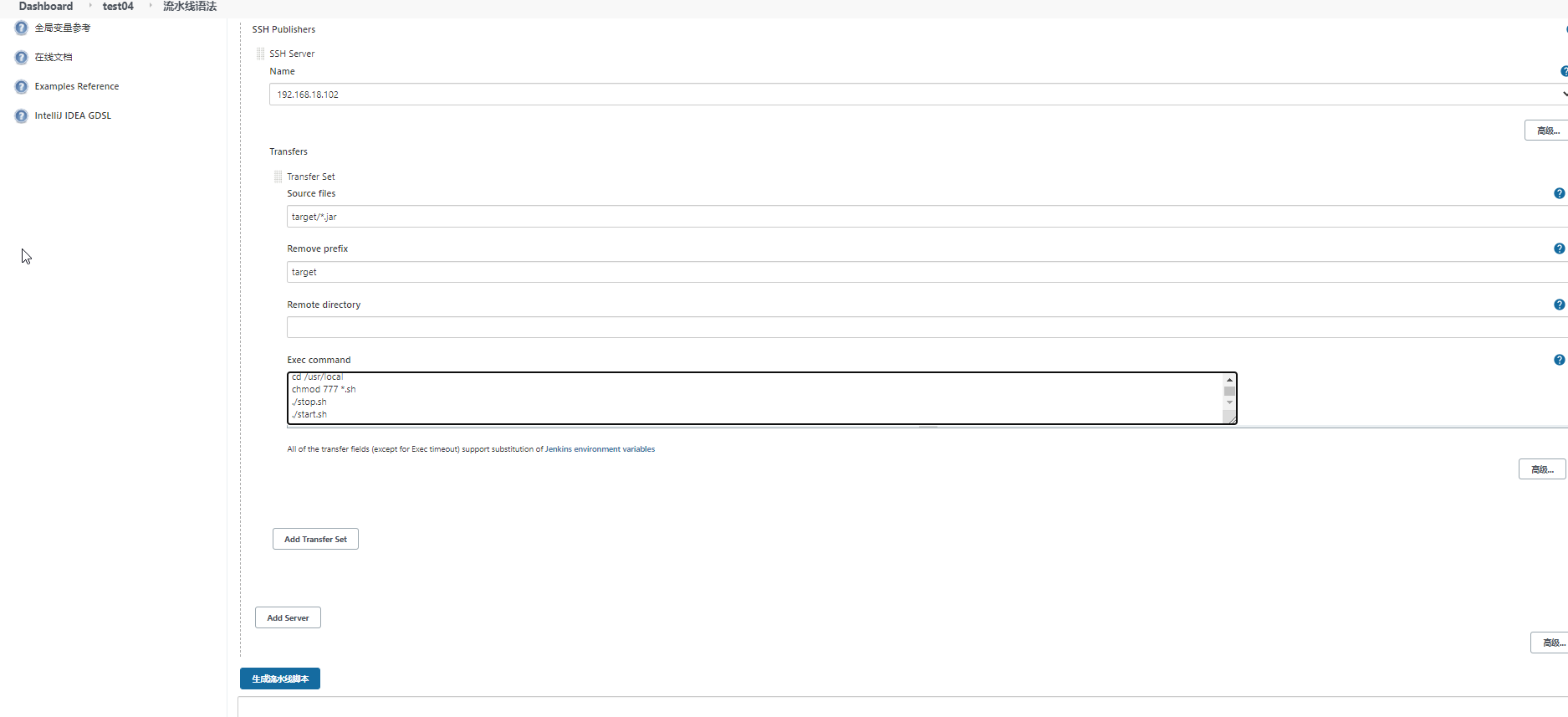1568x717 pixels.
Task: Expand advanced options below Add Server
Action: 1549,643
